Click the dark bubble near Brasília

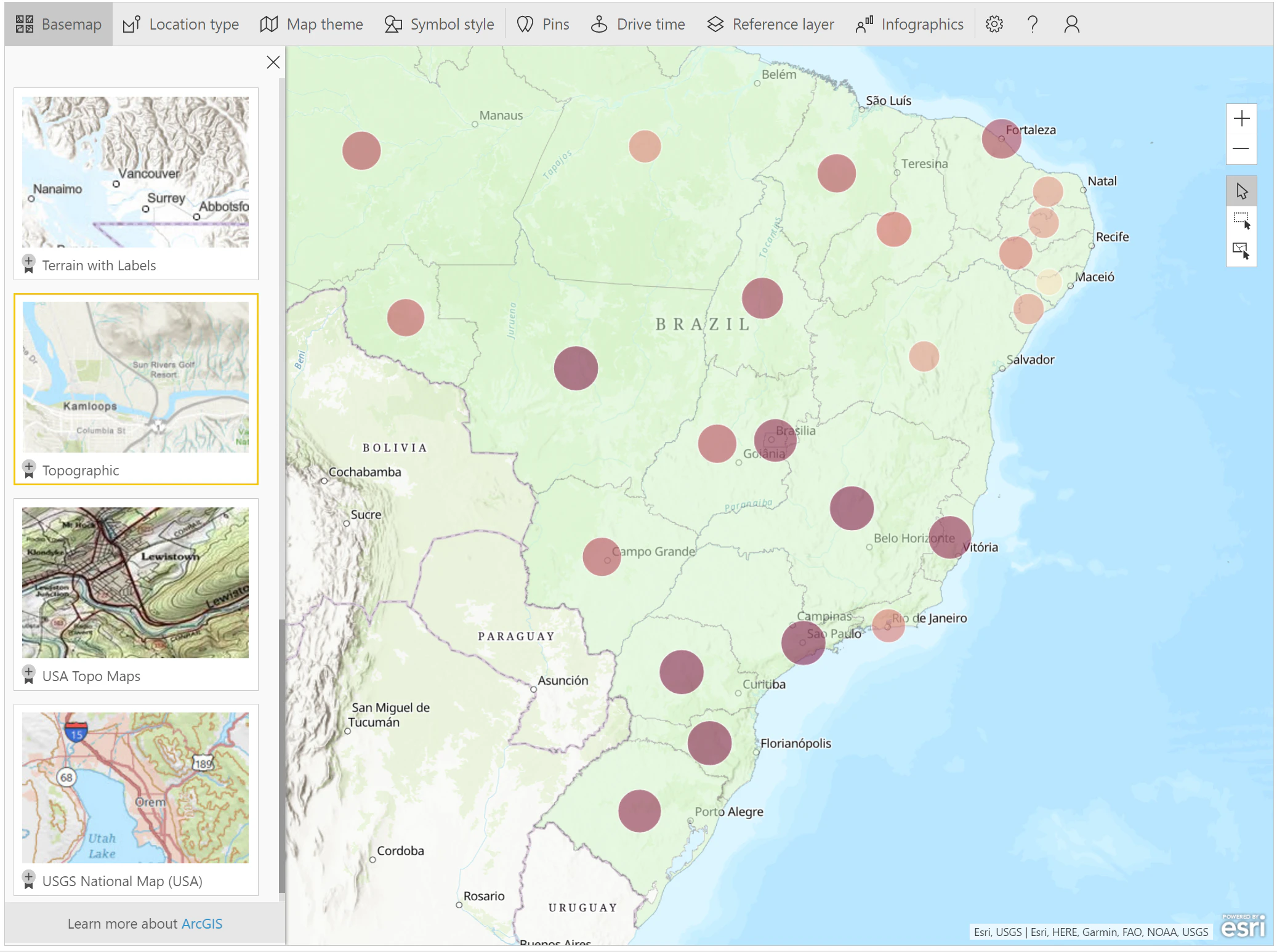click(x=775, y=440)
